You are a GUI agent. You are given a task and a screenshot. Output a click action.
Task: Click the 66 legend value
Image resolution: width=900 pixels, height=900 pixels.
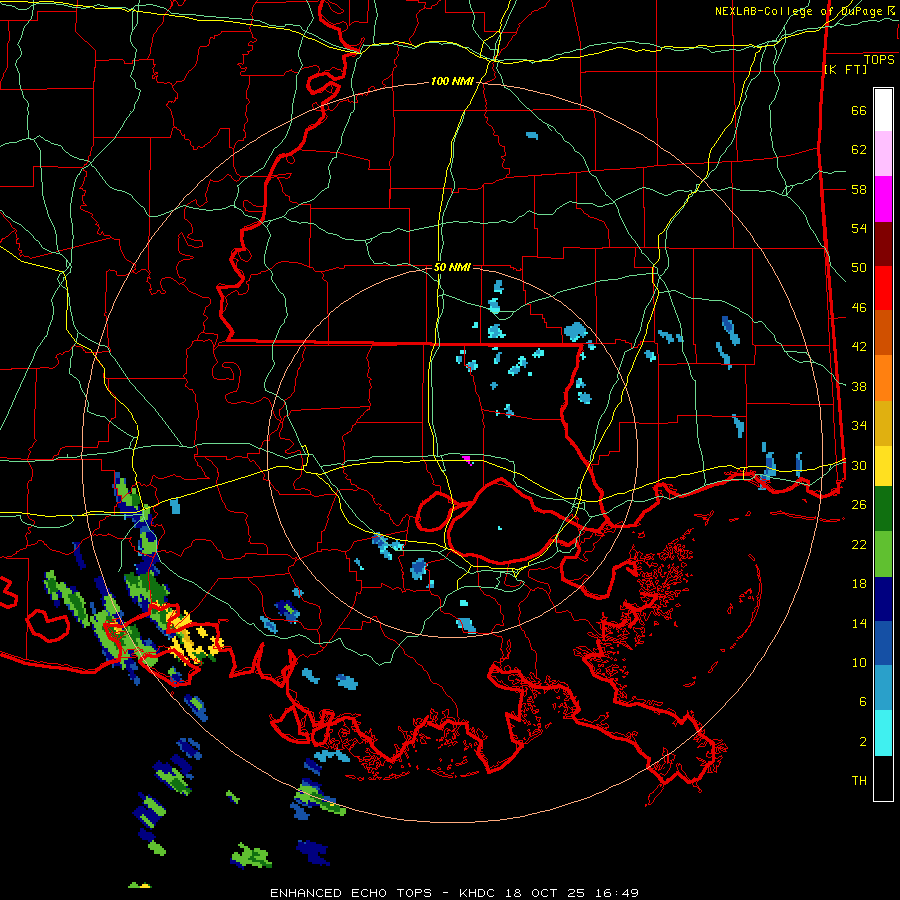tap(859, 111)
